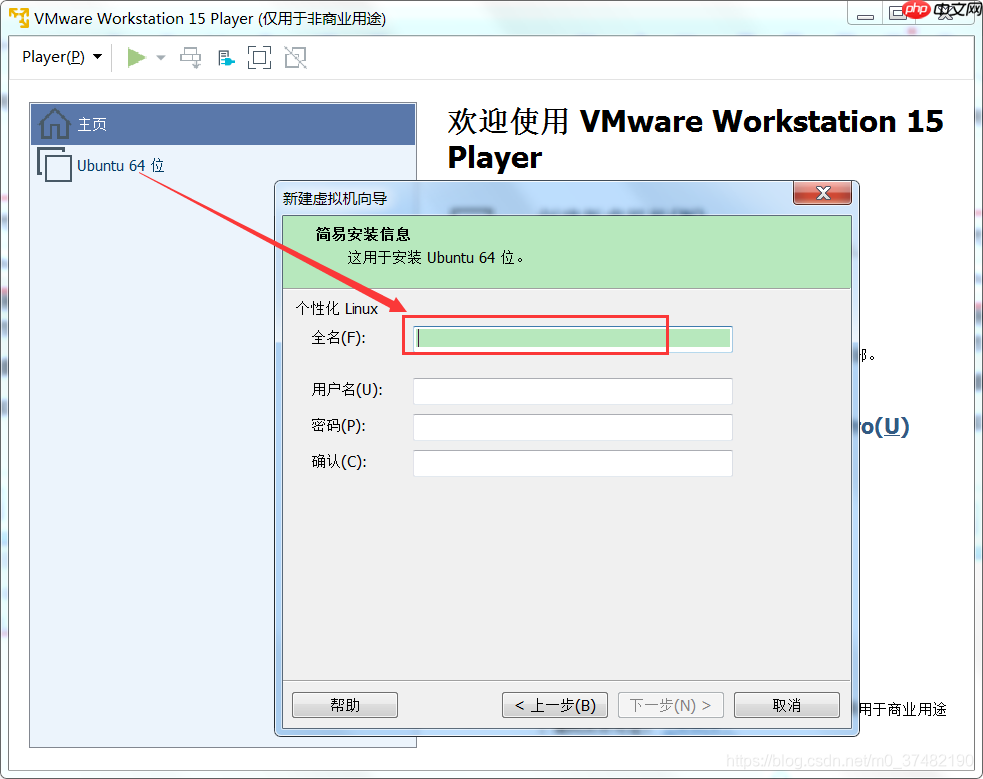Select the Home (主页) entry in the library
Viewport: 983px width, 779px height.
click(x=223, y=124)
